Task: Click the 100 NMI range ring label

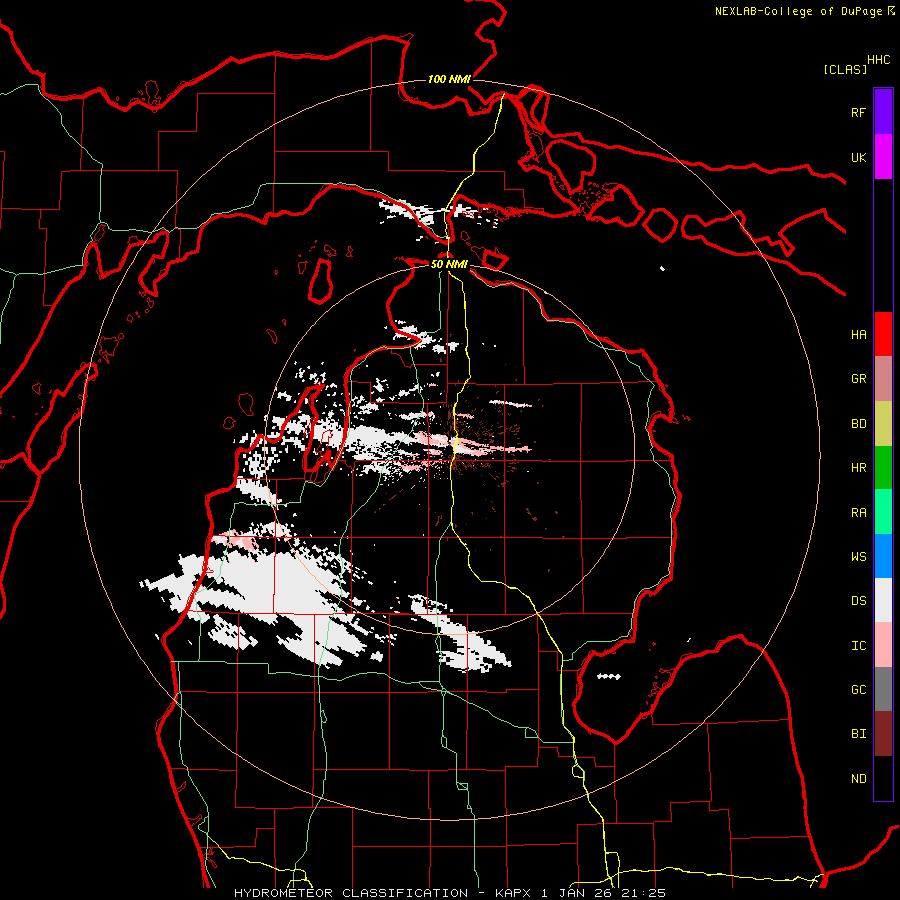Action: (449, 79)
